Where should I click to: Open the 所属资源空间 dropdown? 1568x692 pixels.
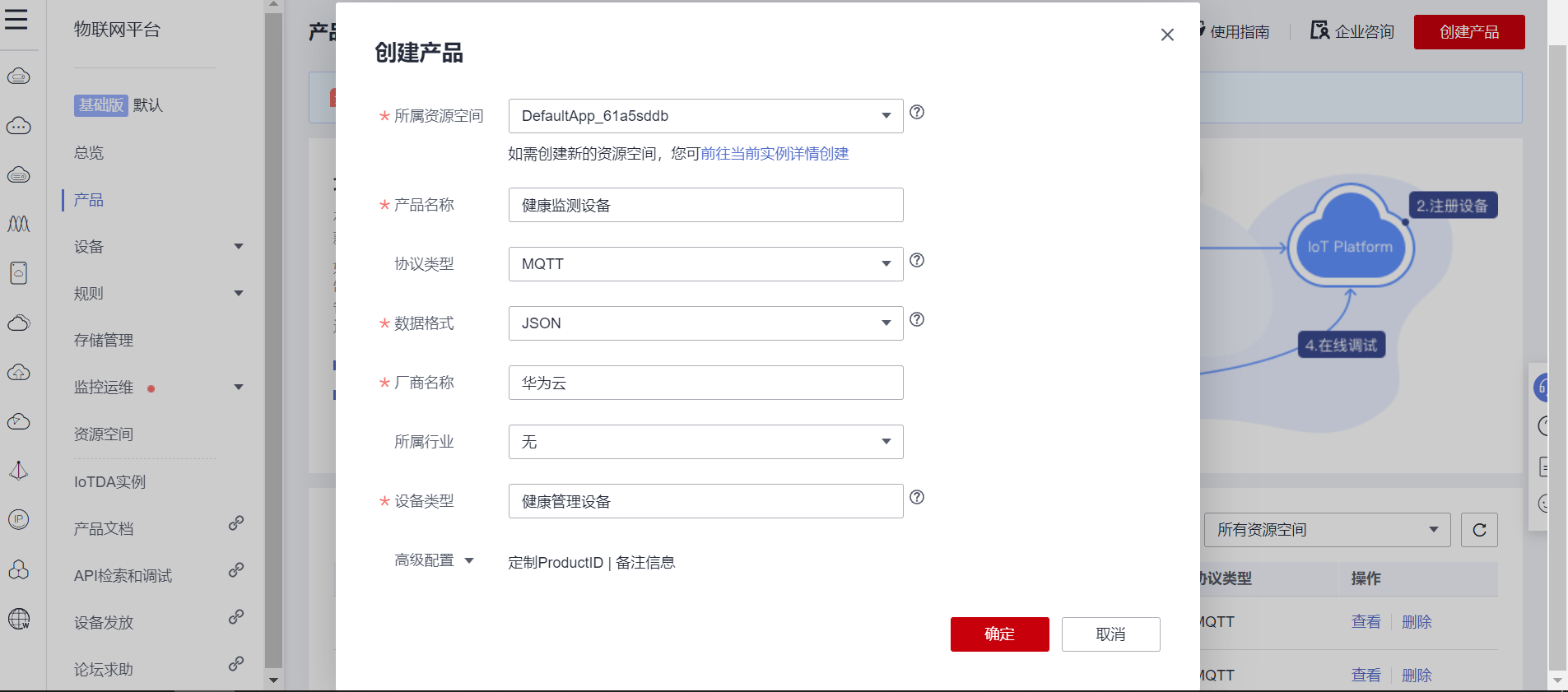pos(705,116)
